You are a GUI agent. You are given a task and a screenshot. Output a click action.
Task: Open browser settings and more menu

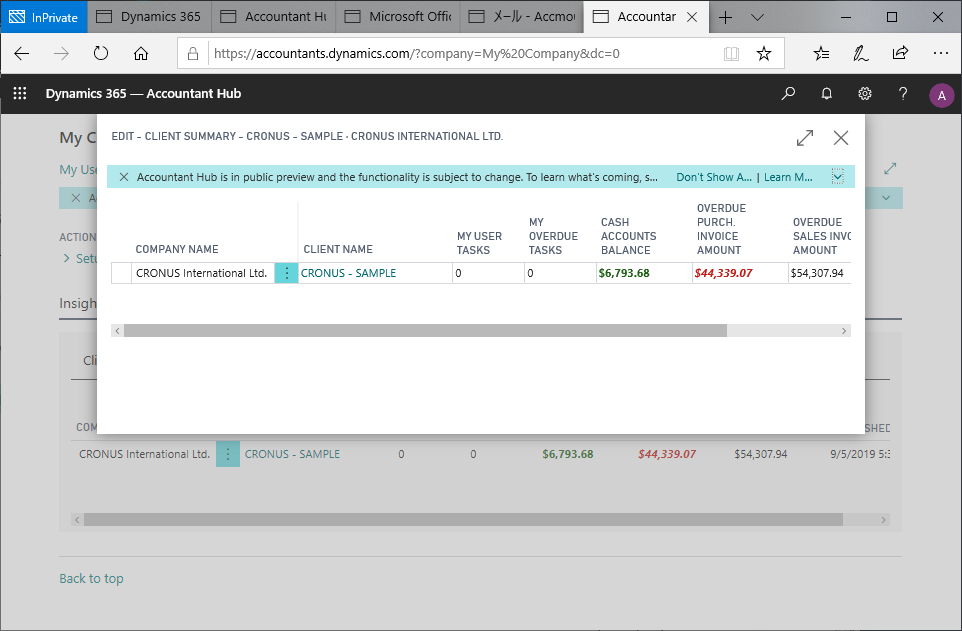941,53
